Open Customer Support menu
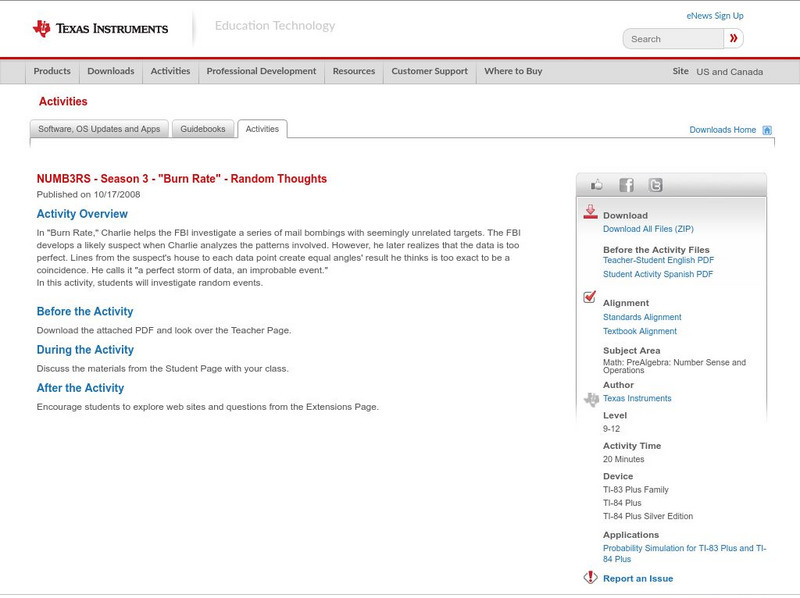The width and height of the screenshot is (800, 598). pos(430,71)
